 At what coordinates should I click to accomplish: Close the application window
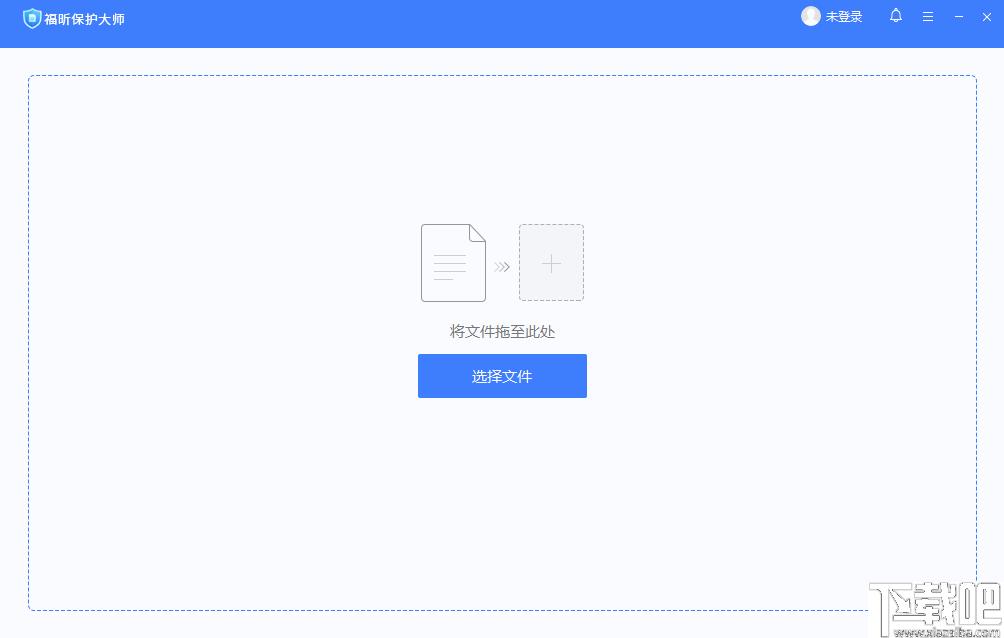[x=987, y=17]
